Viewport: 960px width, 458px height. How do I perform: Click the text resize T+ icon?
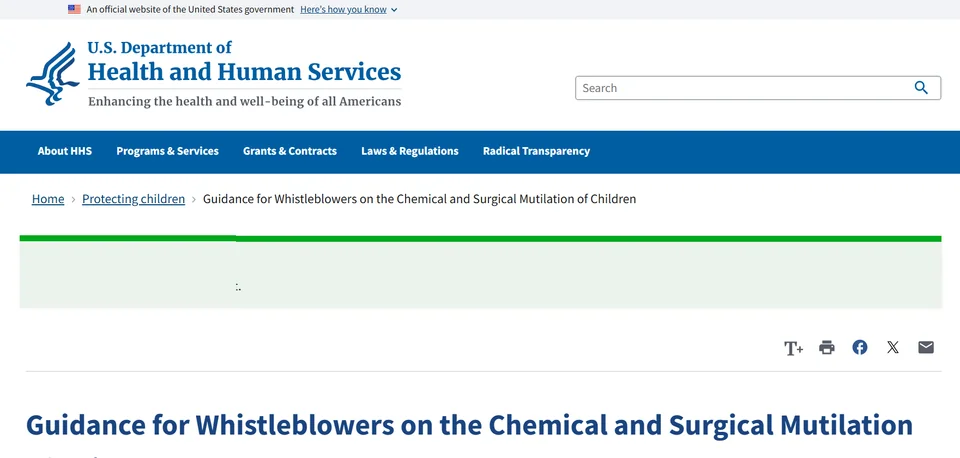pyautogui.click(x=793, y=348)
